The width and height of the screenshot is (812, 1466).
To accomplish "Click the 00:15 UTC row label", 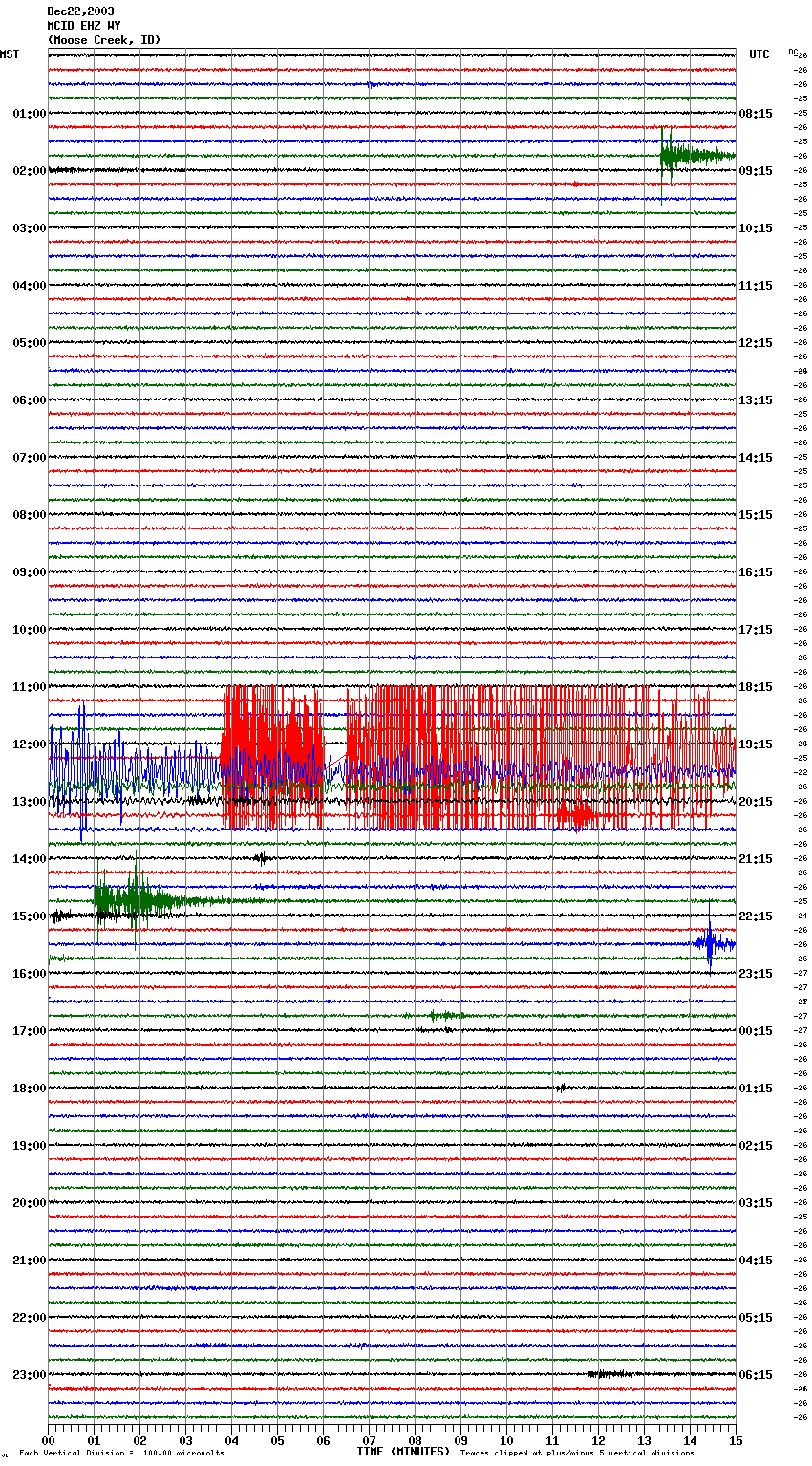I will 756,1031.
